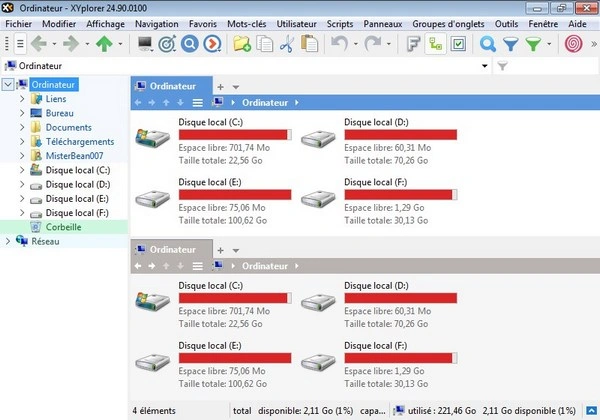The image size is (600, 420).
Task: Toggle the checkbox selection toolbar button
Action: click(458, 43)
